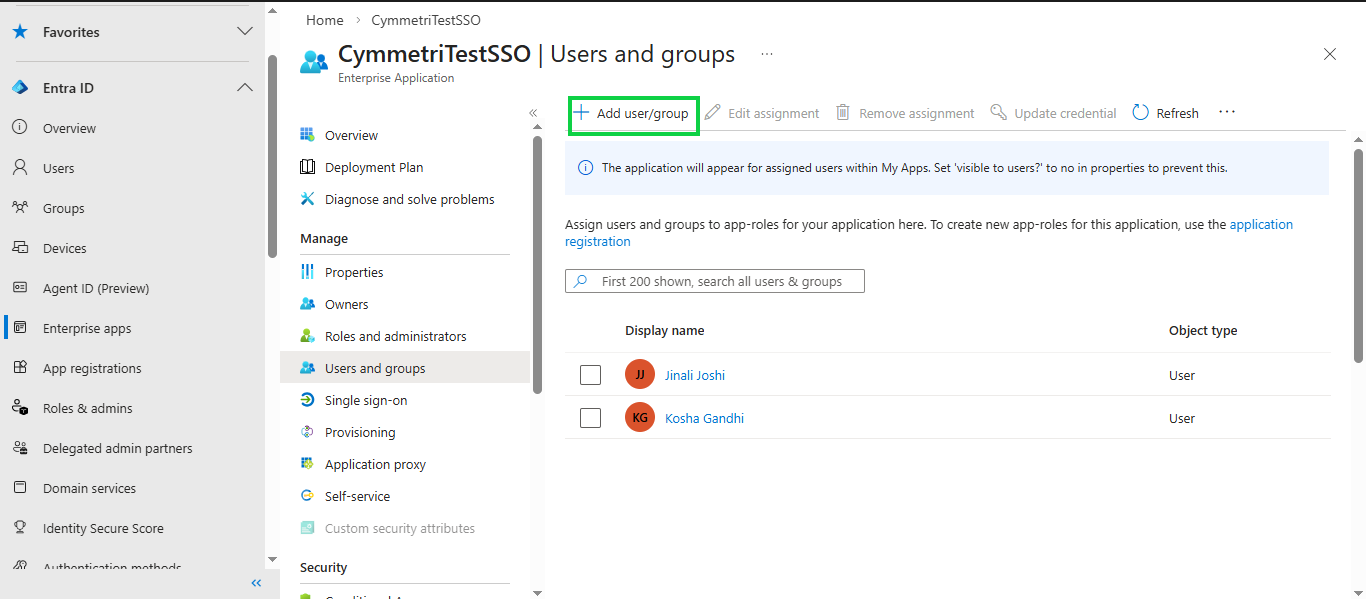
Task: Click the resource menu vertical scrollbar
Action: click(x=537, y=265)
